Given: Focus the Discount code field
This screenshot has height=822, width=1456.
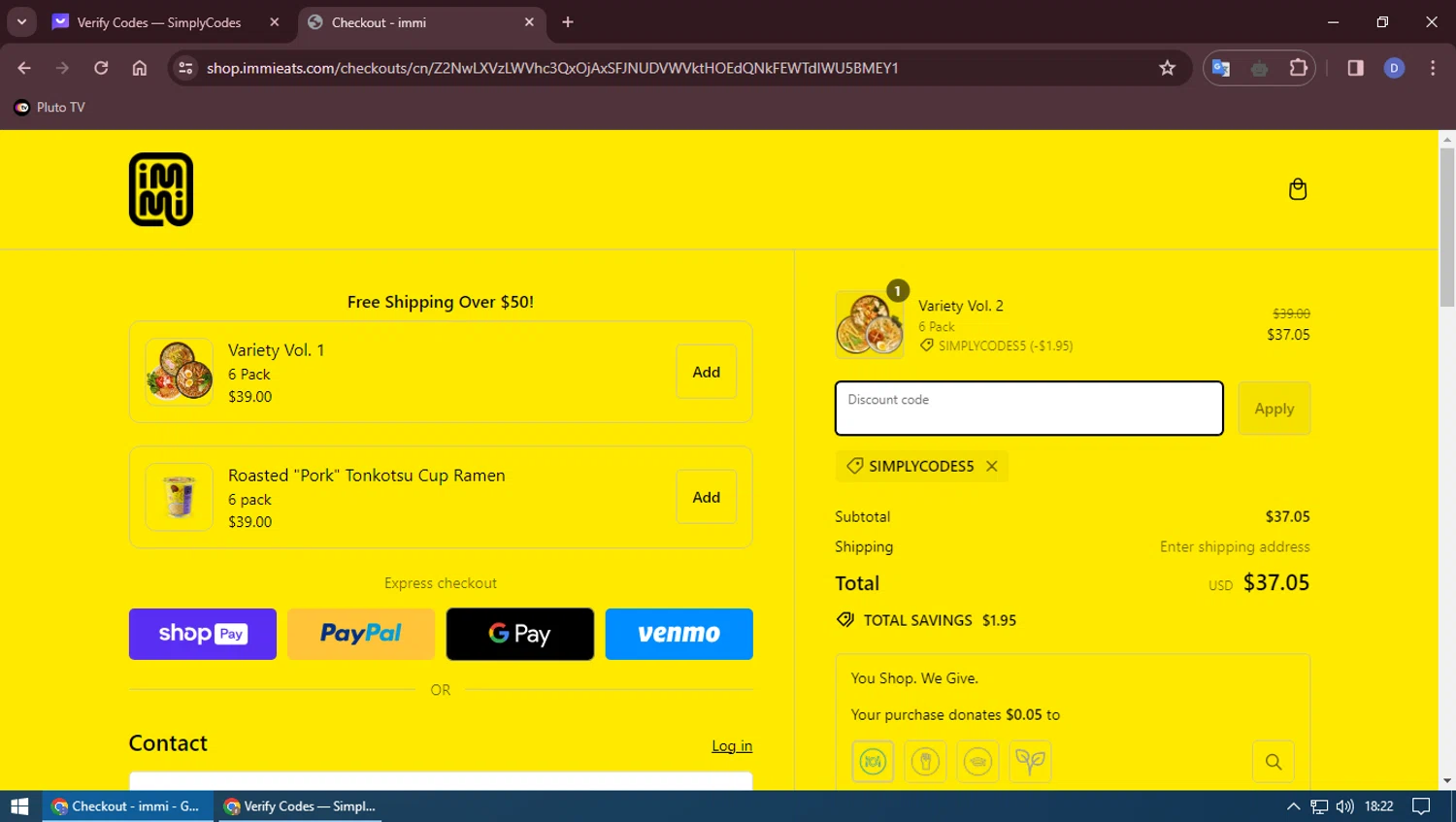Looking at the screenshot, I should pos(1029,409).
